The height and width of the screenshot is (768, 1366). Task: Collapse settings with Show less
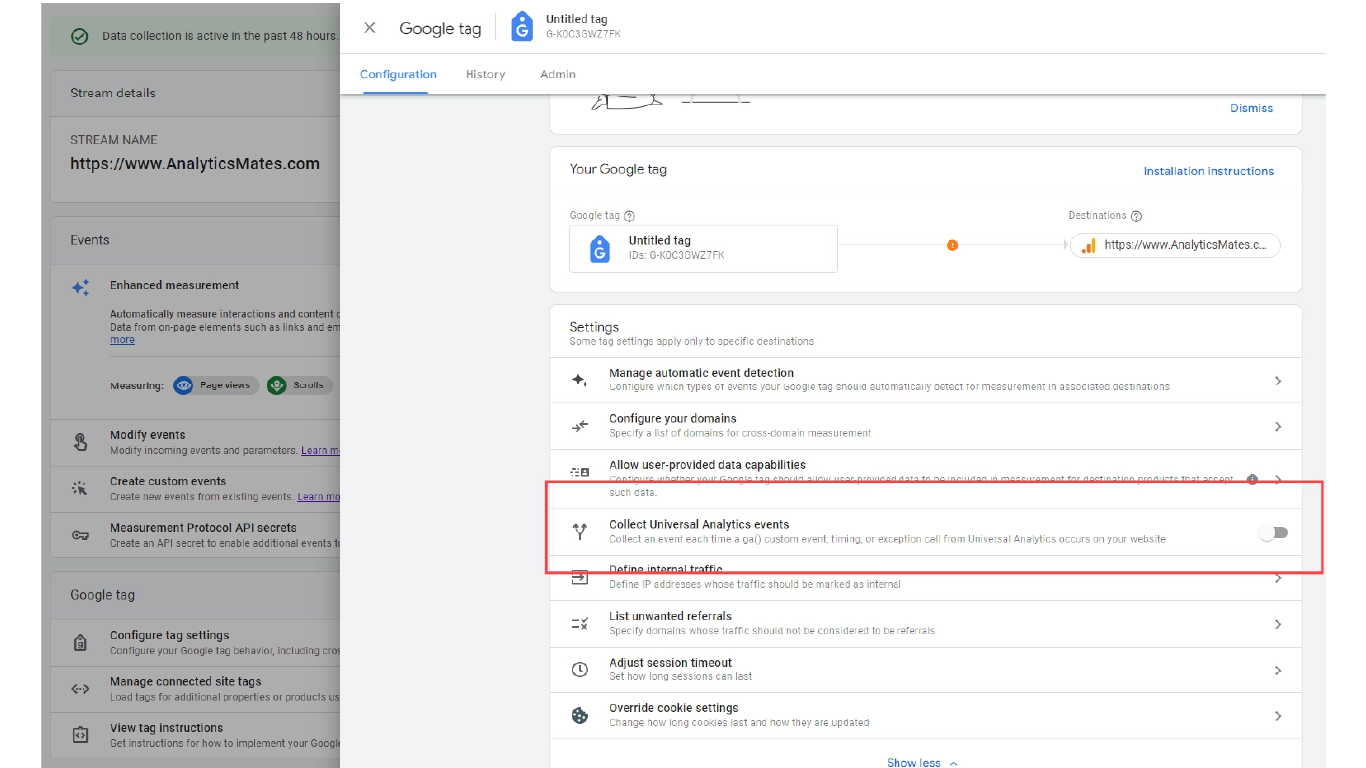922,762
